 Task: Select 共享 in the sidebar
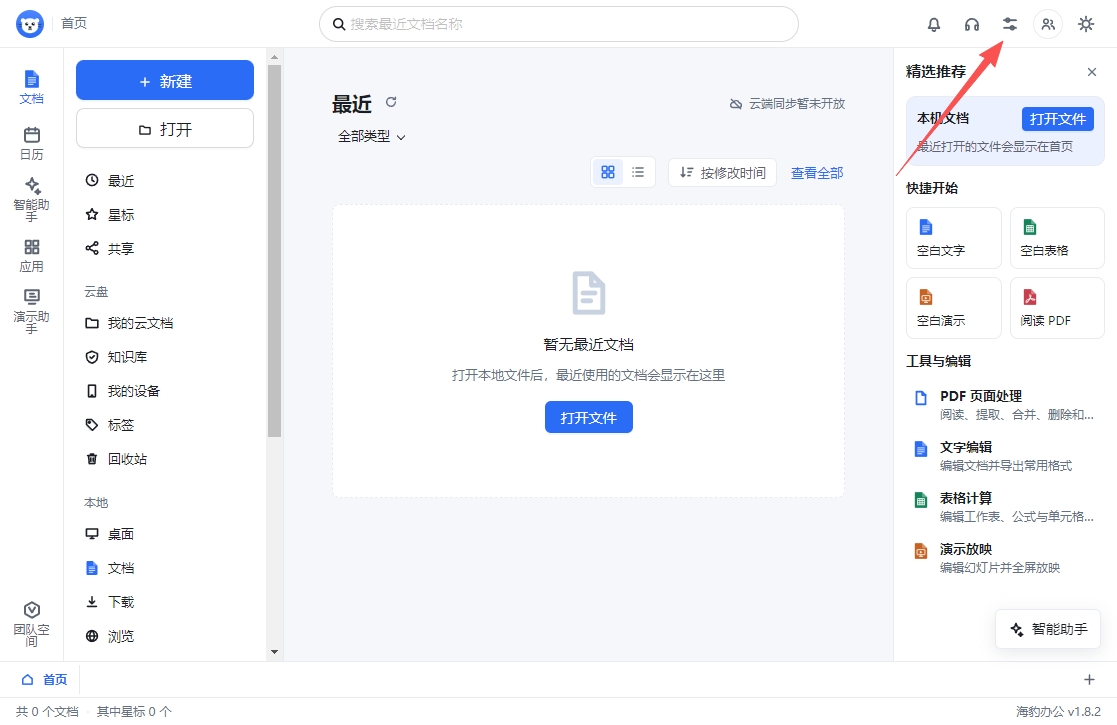167,249
